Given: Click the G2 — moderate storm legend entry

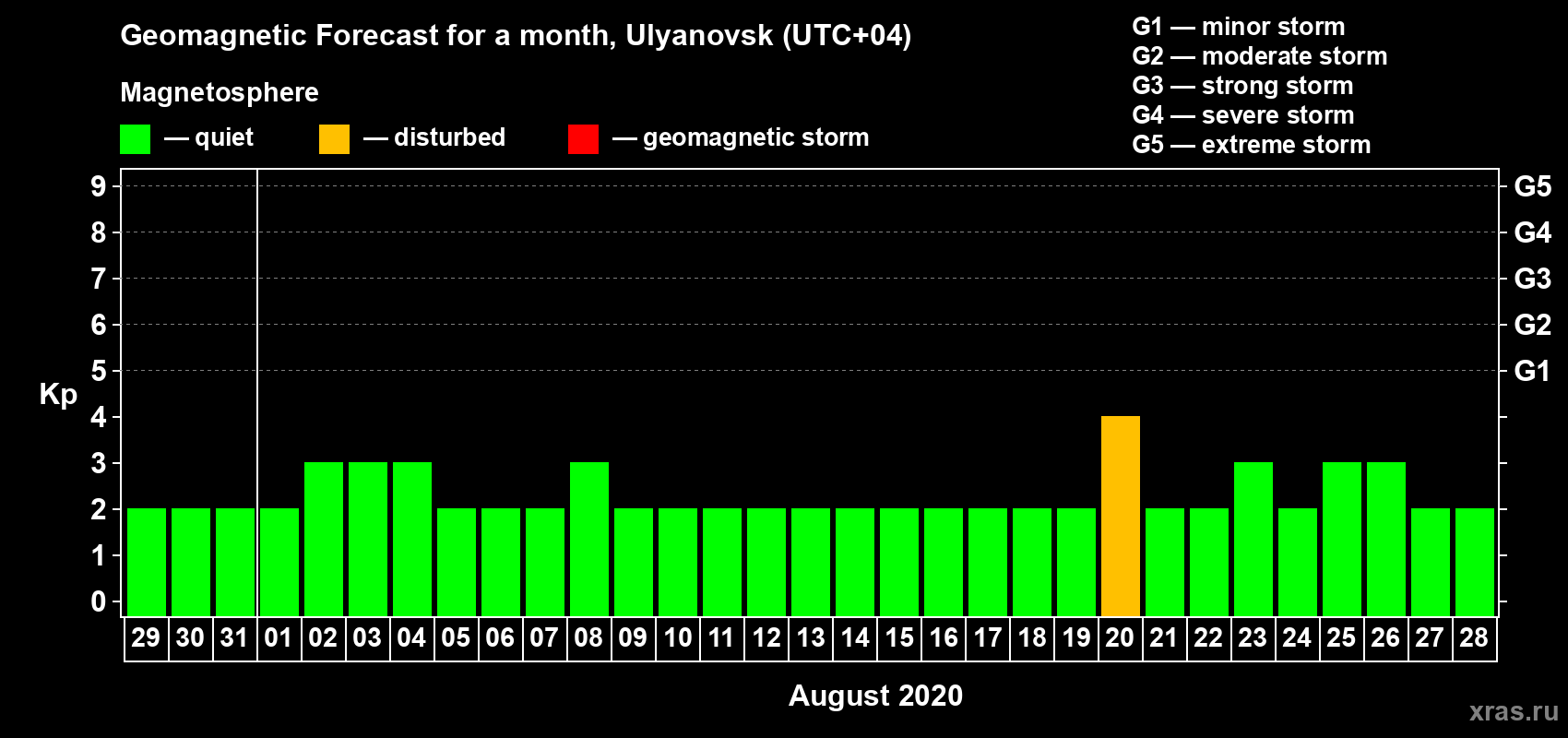Looking at the screenshot, I should pyautogui.click(x=1260, y=56).
